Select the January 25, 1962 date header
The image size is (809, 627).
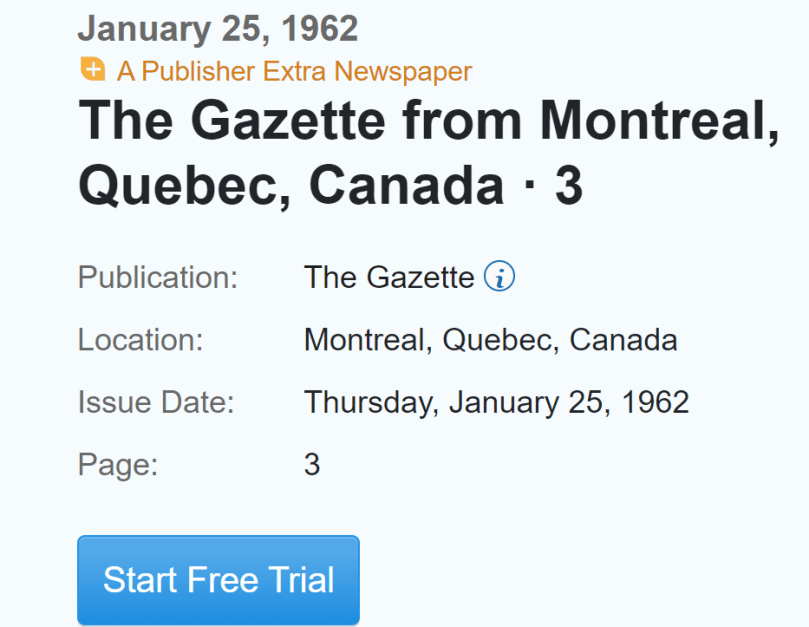coord(217,29)
